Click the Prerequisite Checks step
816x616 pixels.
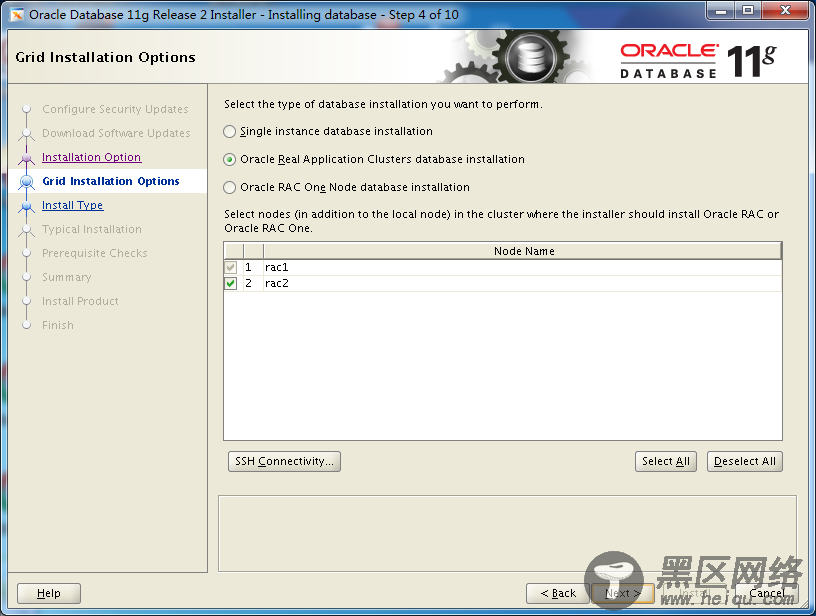pos(95,253)
